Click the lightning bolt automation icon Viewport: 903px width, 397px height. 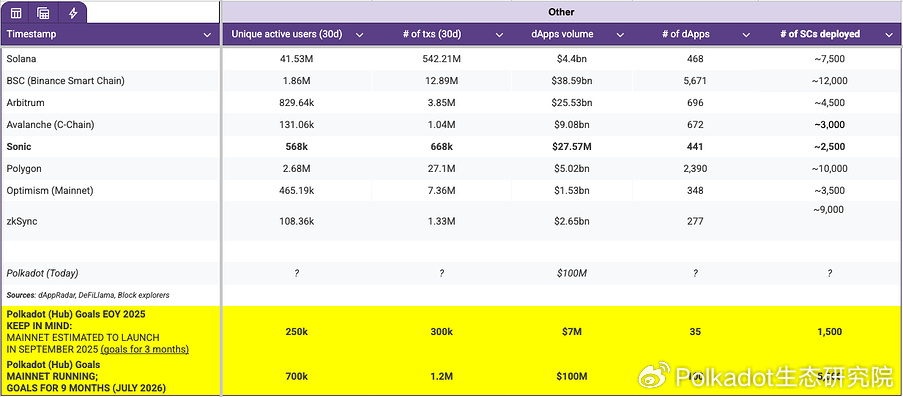[73, 13]
